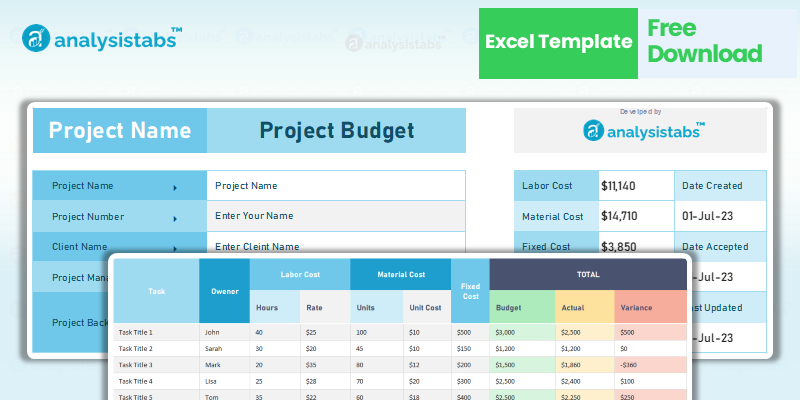
Task: Select the rate $28 cell
Action: coord(325,381)
